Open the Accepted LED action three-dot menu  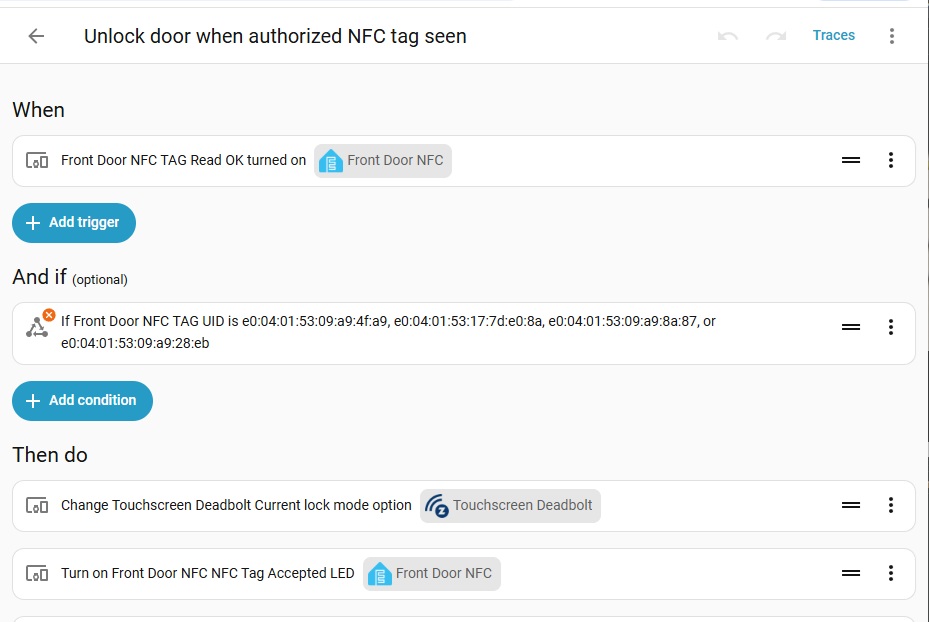[x=890, y=573]
